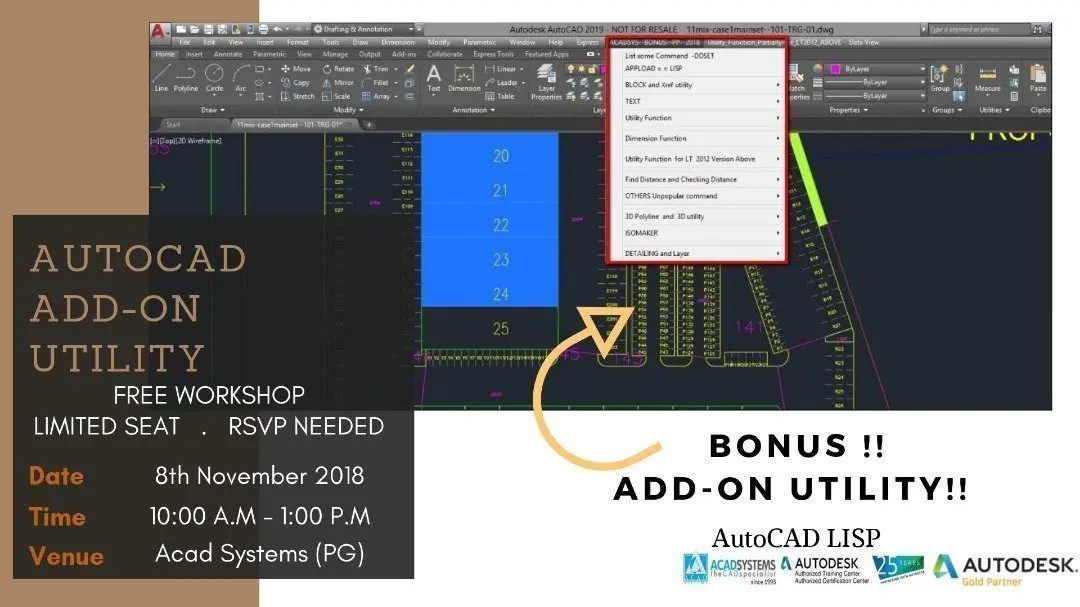
Task: Click the Group tool
Action: (x=939, y=78)
